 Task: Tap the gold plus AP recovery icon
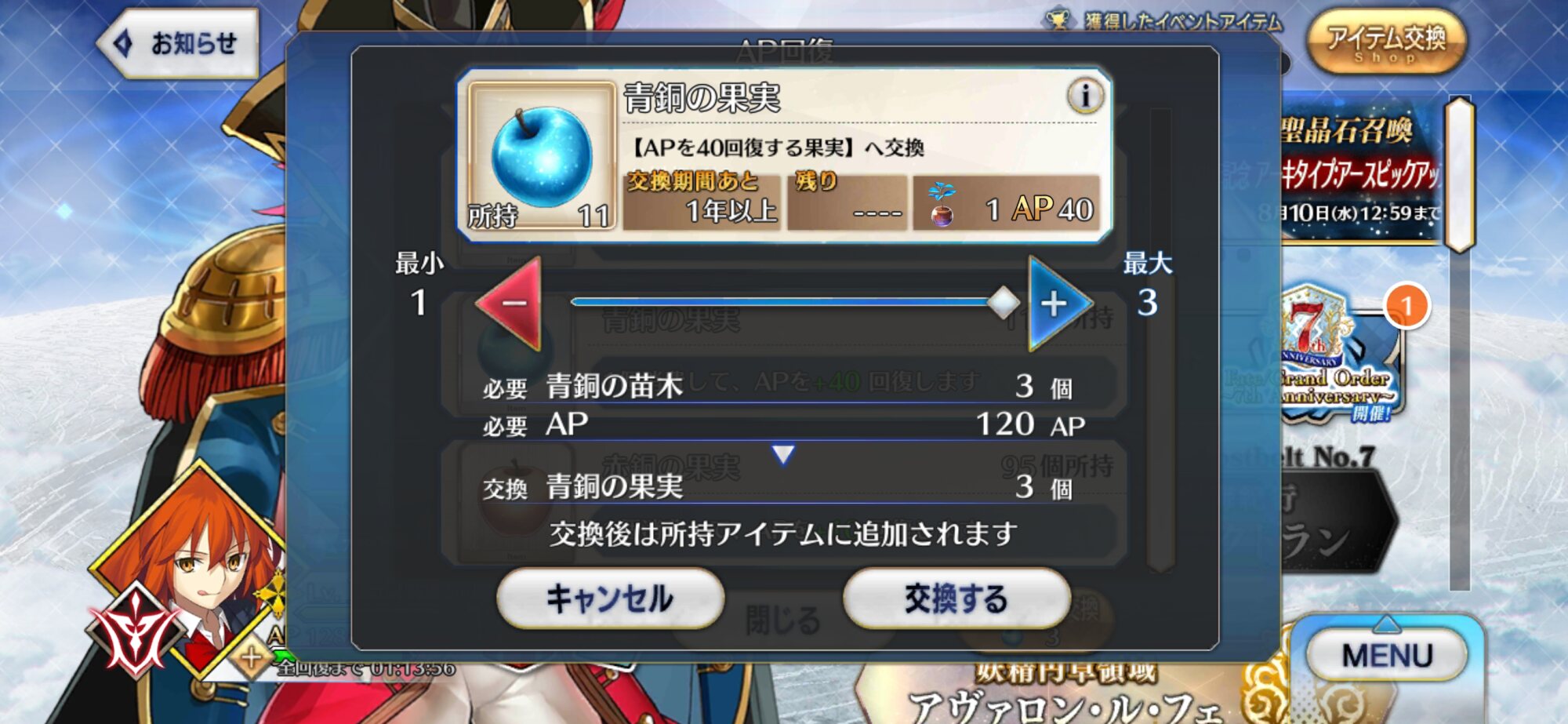pos(252,657)
